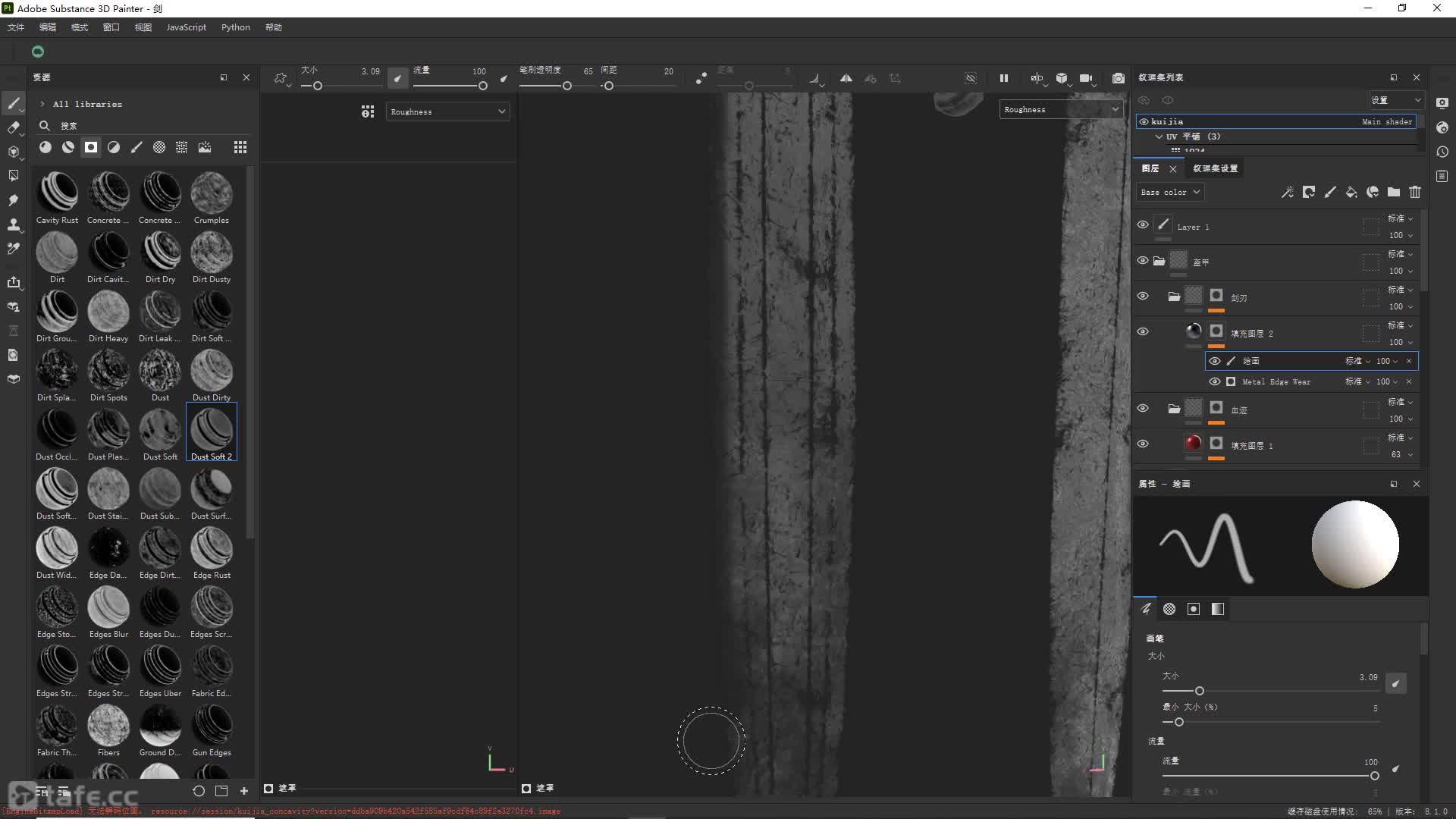1456x819 pixels.
Task: Select the Dust Soft 2 smart mask
Action: 212,432
